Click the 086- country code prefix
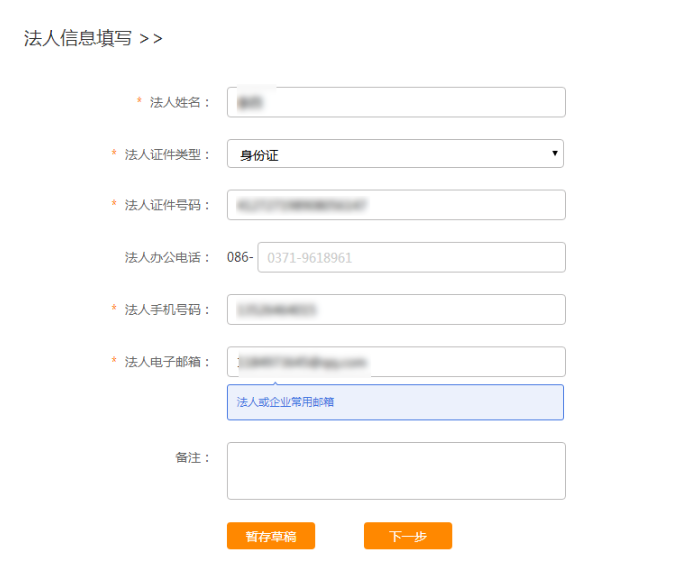 (240, 257)
